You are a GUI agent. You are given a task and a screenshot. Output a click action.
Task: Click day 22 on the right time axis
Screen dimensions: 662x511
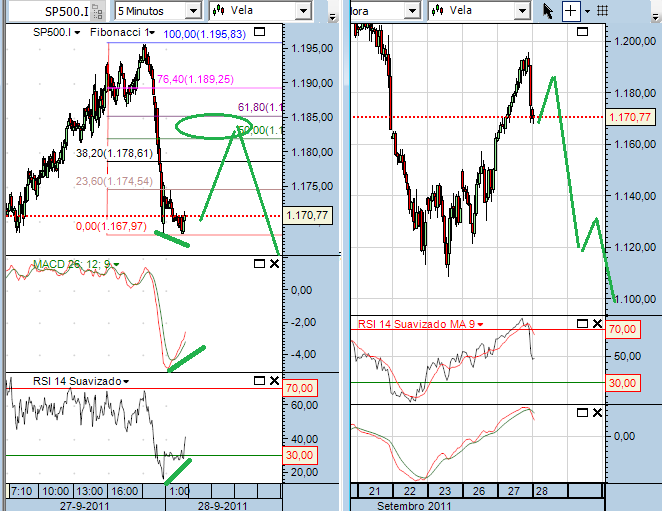pos(410,491)
